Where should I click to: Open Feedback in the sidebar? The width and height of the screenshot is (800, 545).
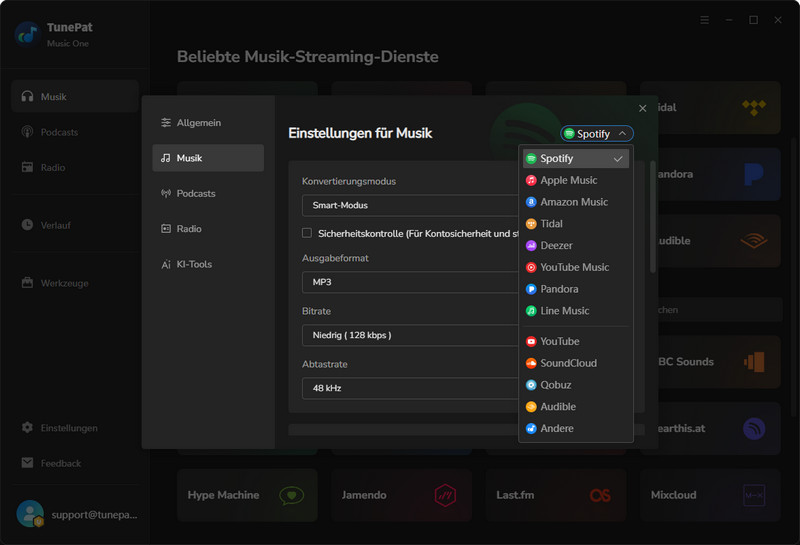point(75,463)
